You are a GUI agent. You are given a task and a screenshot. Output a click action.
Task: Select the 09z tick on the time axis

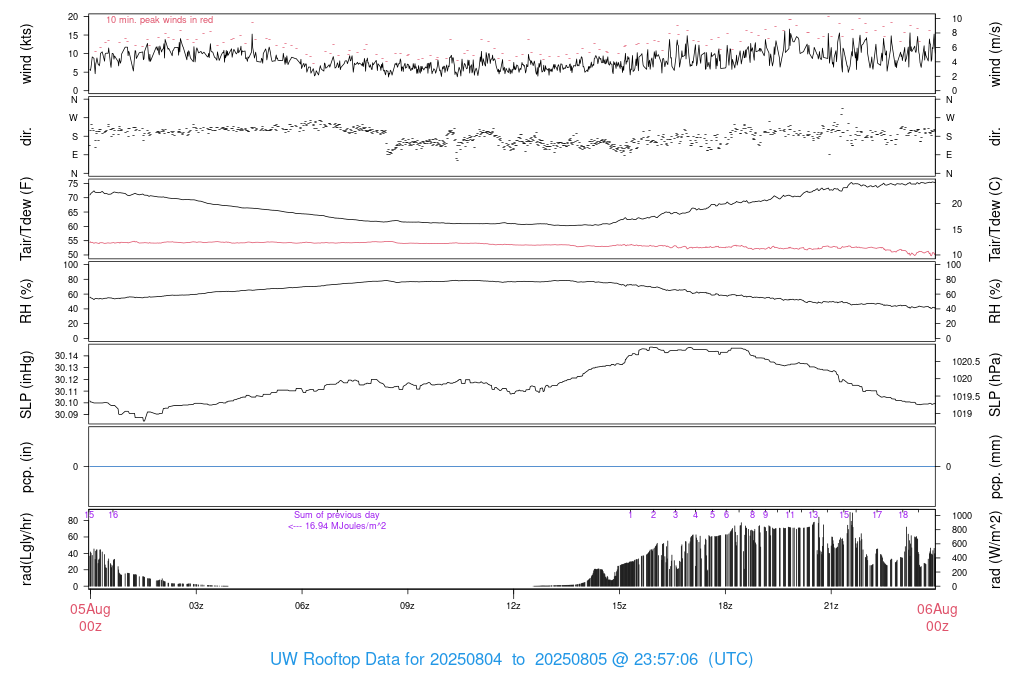(x=407, y=606)
